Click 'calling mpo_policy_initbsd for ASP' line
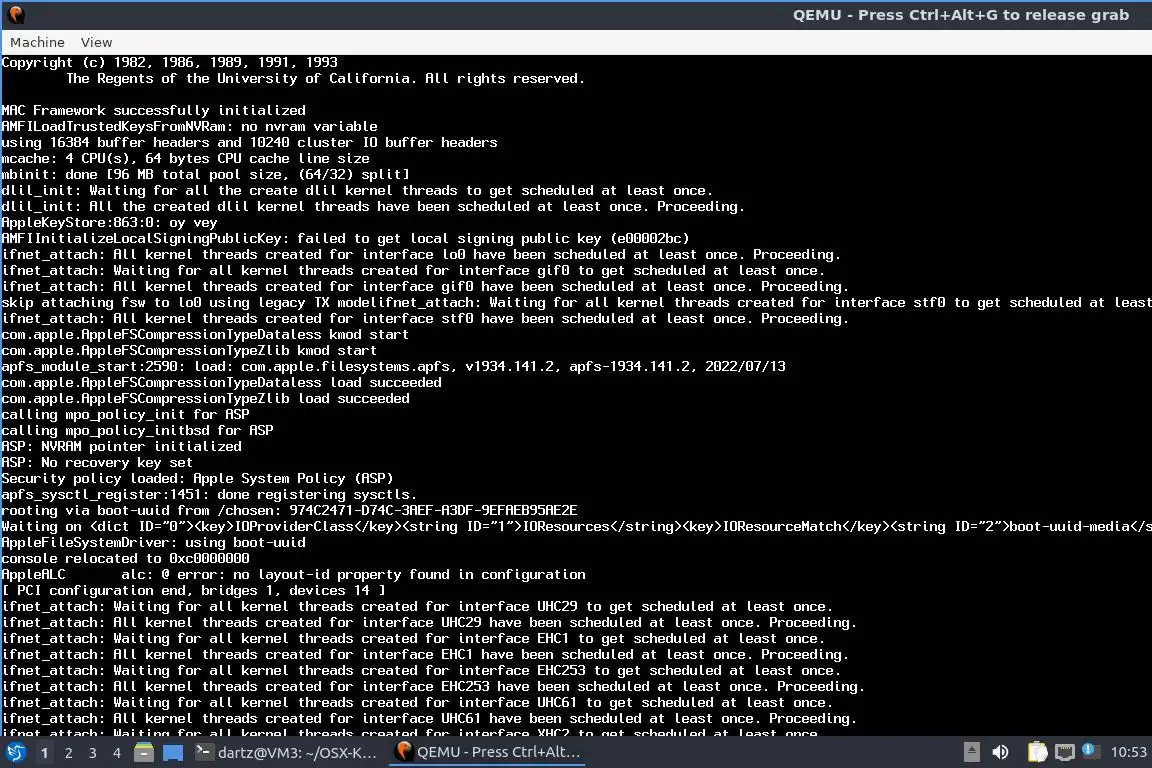The image size is (1152, 768). point(137,431)
